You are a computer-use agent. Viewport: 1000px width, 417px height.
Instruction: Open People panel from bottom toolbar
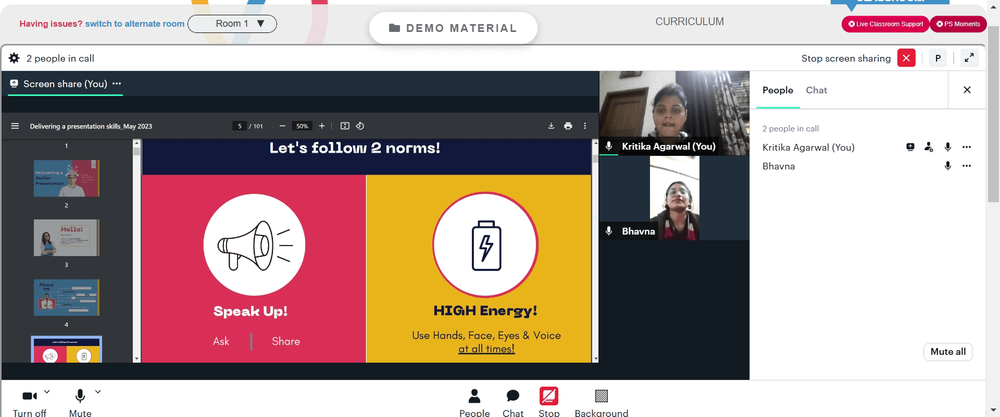pyautogui.click(x=474, y=403)
